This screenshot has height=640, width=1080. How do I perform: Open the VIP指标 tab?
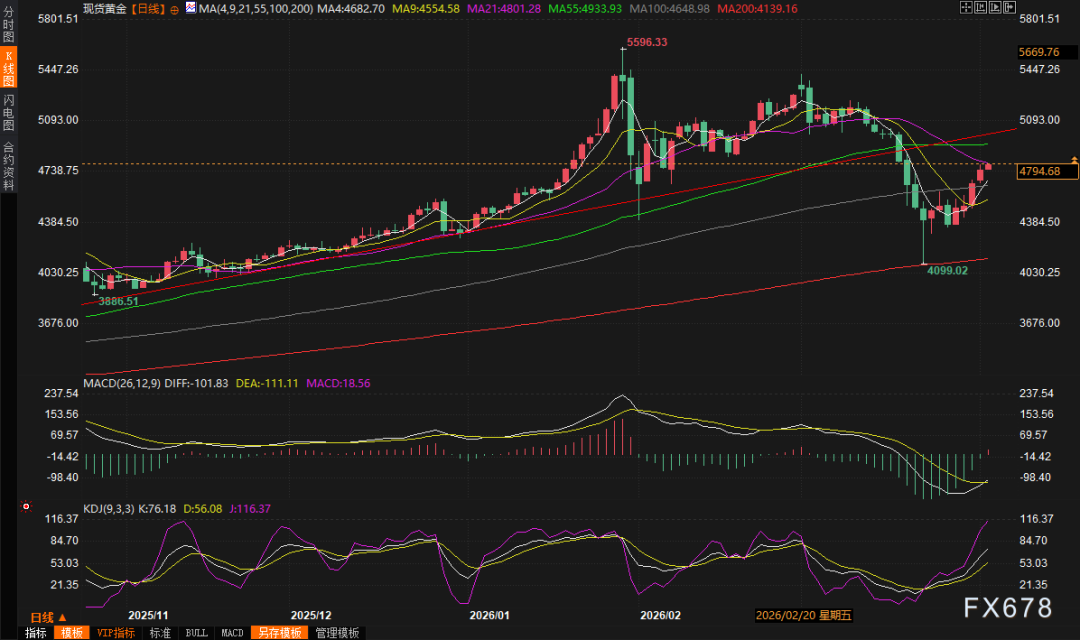pos(116,633)
